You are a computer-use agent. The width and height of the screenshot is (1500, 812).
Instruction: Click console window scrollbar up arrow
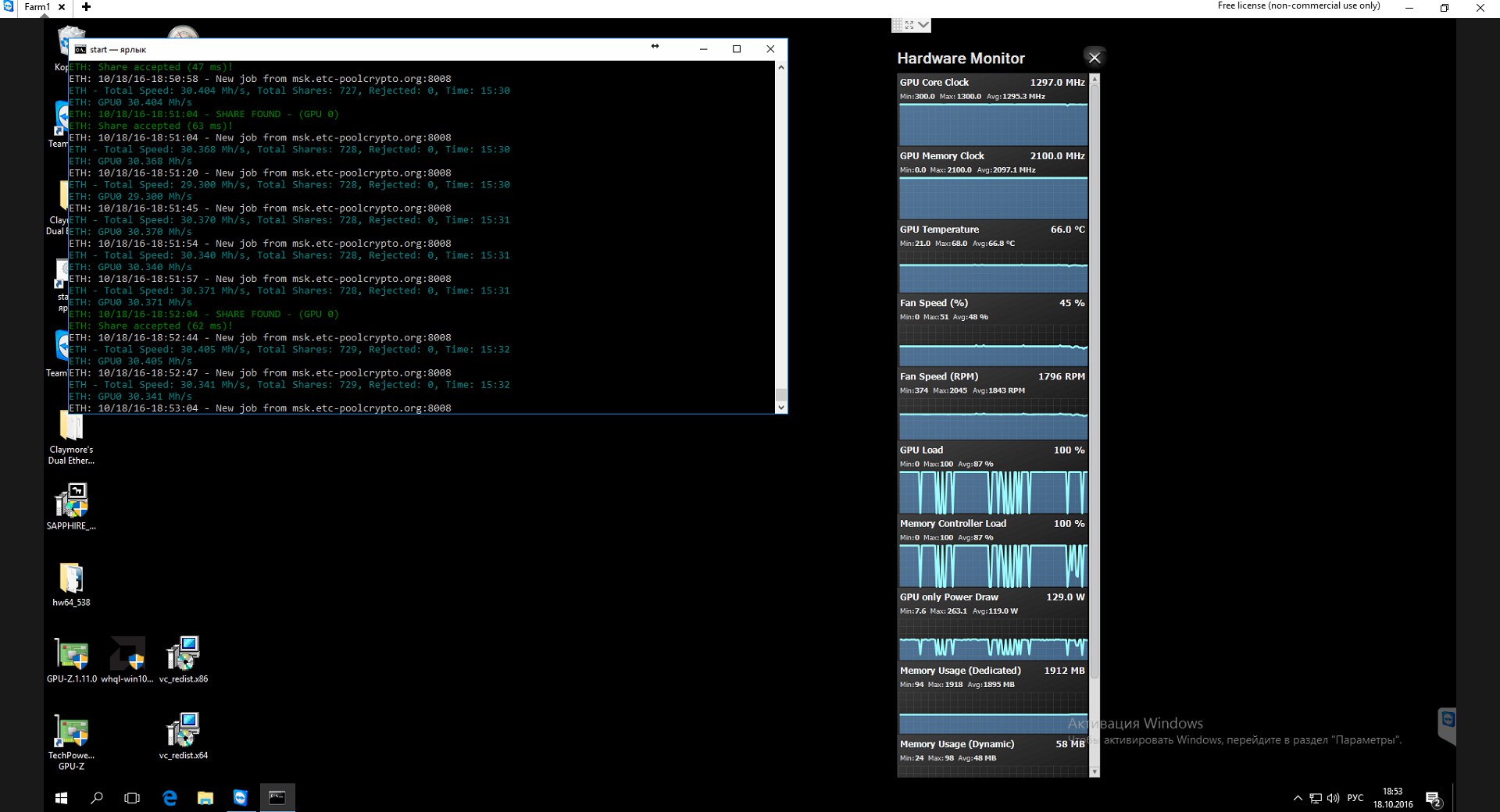(x=780, y=68)
